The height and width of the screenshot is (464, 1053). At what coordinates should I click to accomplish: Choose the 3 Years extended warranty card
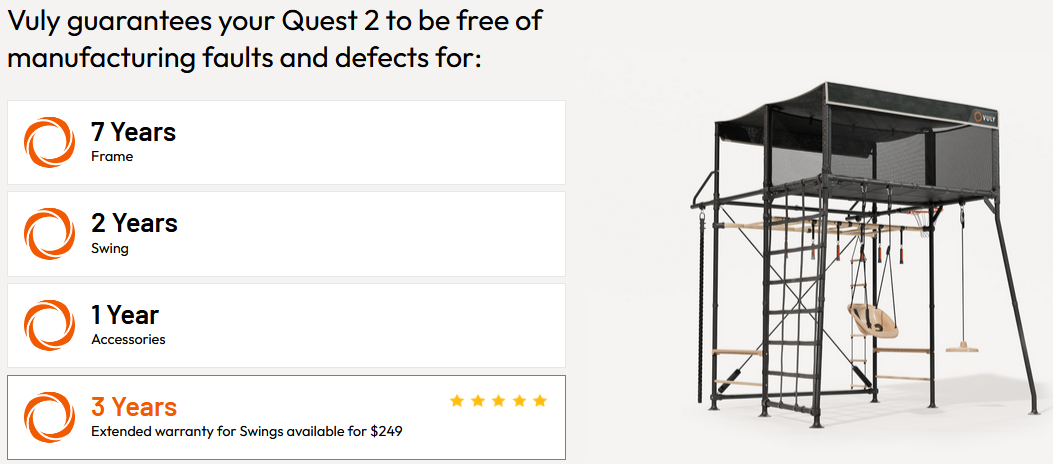click(286, 418)
